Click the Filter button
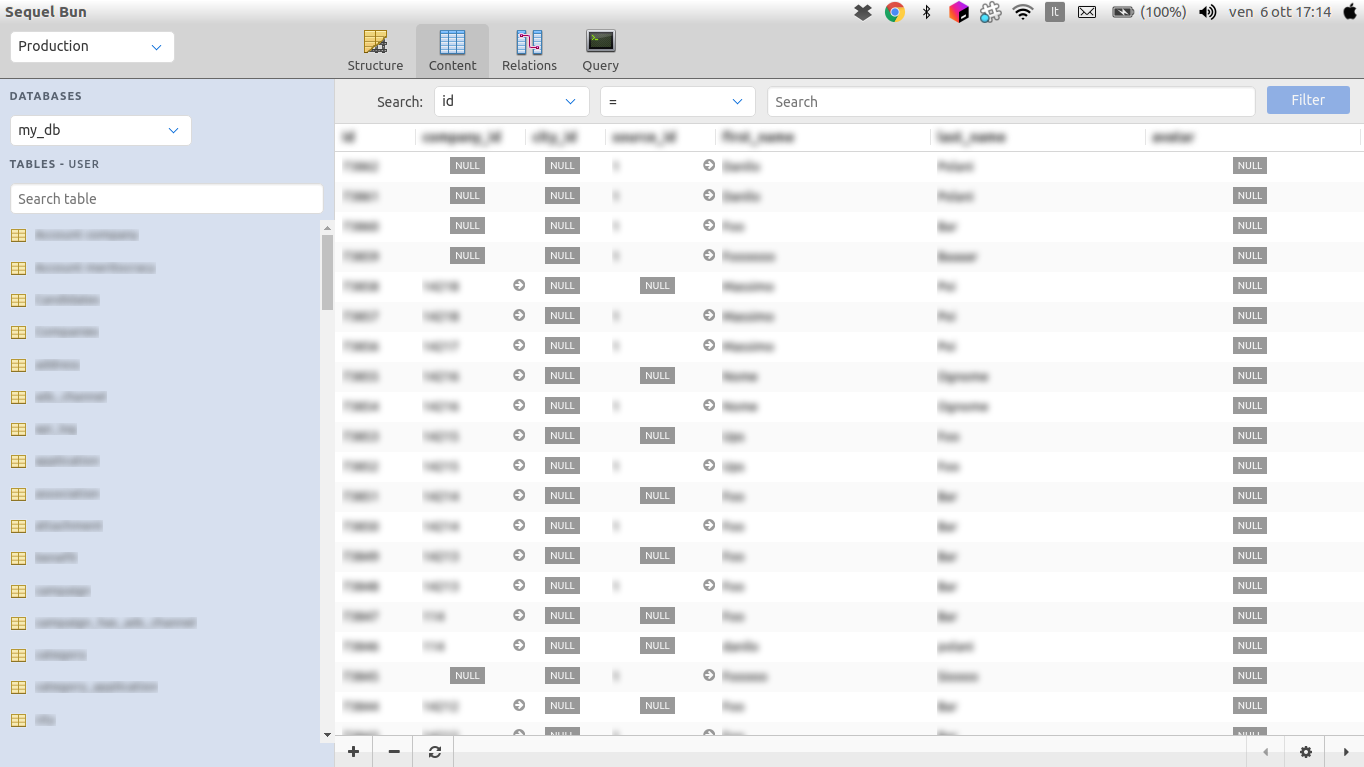This screenshot has width=1364, height=767. (x=1308, y=100)
